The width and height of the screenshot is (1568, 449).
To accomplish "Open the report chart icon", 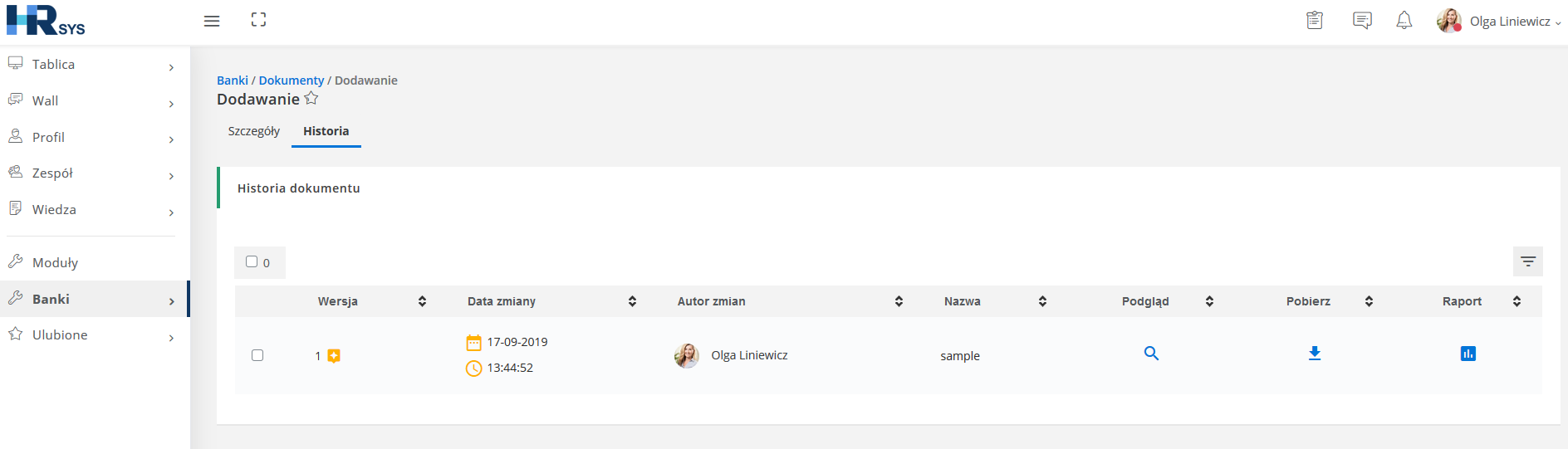I will point(1468,354).
